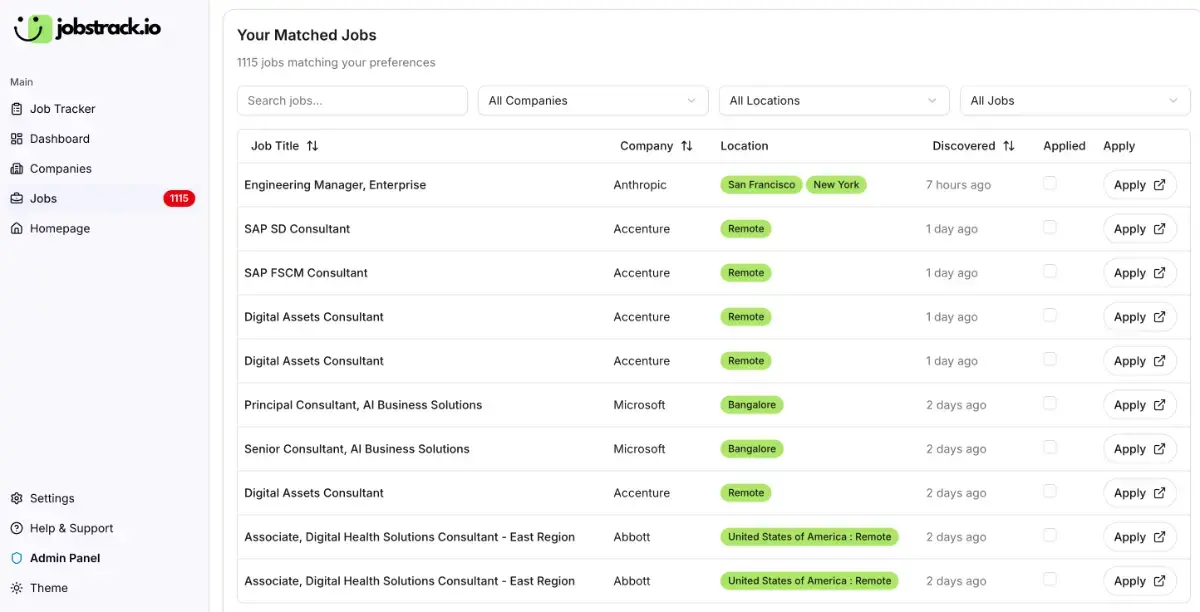Open Theme option in sidebar
This screenshot has height=612, width=1200.
104,589
